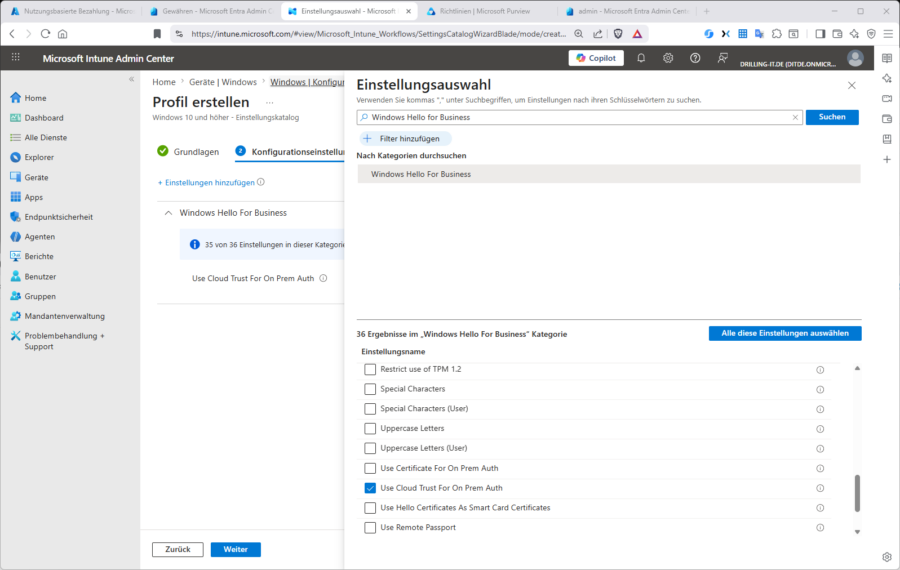
Task: Uncheck Use Cloud Trust For On Prem Auth
Action: click(x=370, y=488)
